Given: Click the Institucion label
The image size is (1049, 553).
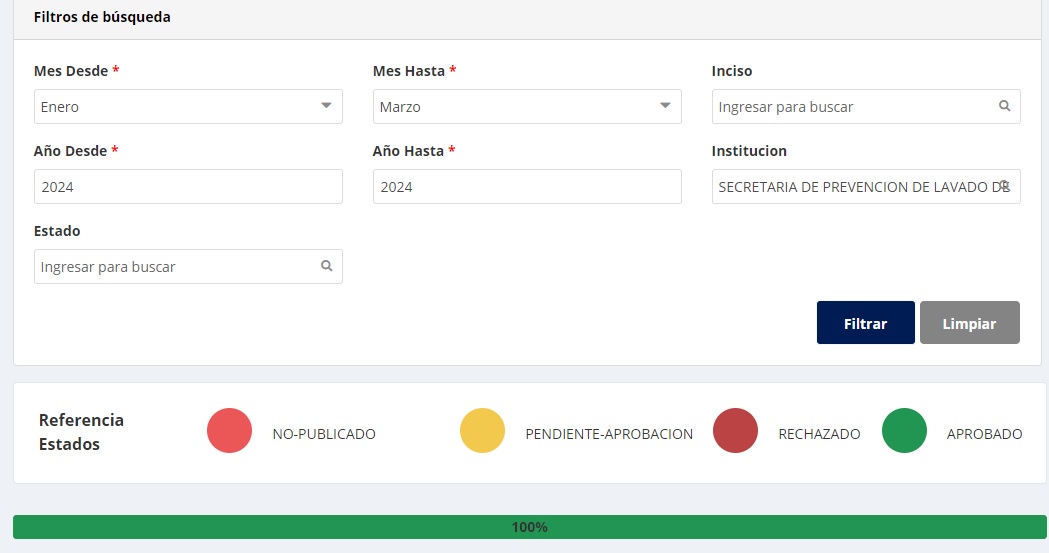Looking at the screenshot, I should 749,151.
